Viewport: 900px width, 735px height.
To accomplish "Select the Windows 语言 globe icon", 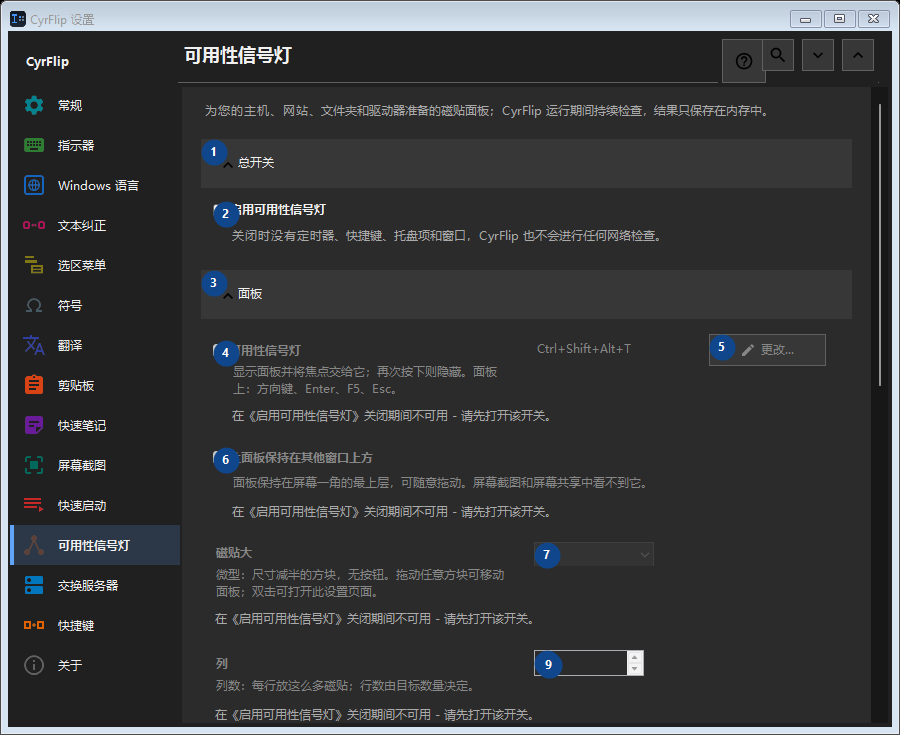I will tap(34, 185).
